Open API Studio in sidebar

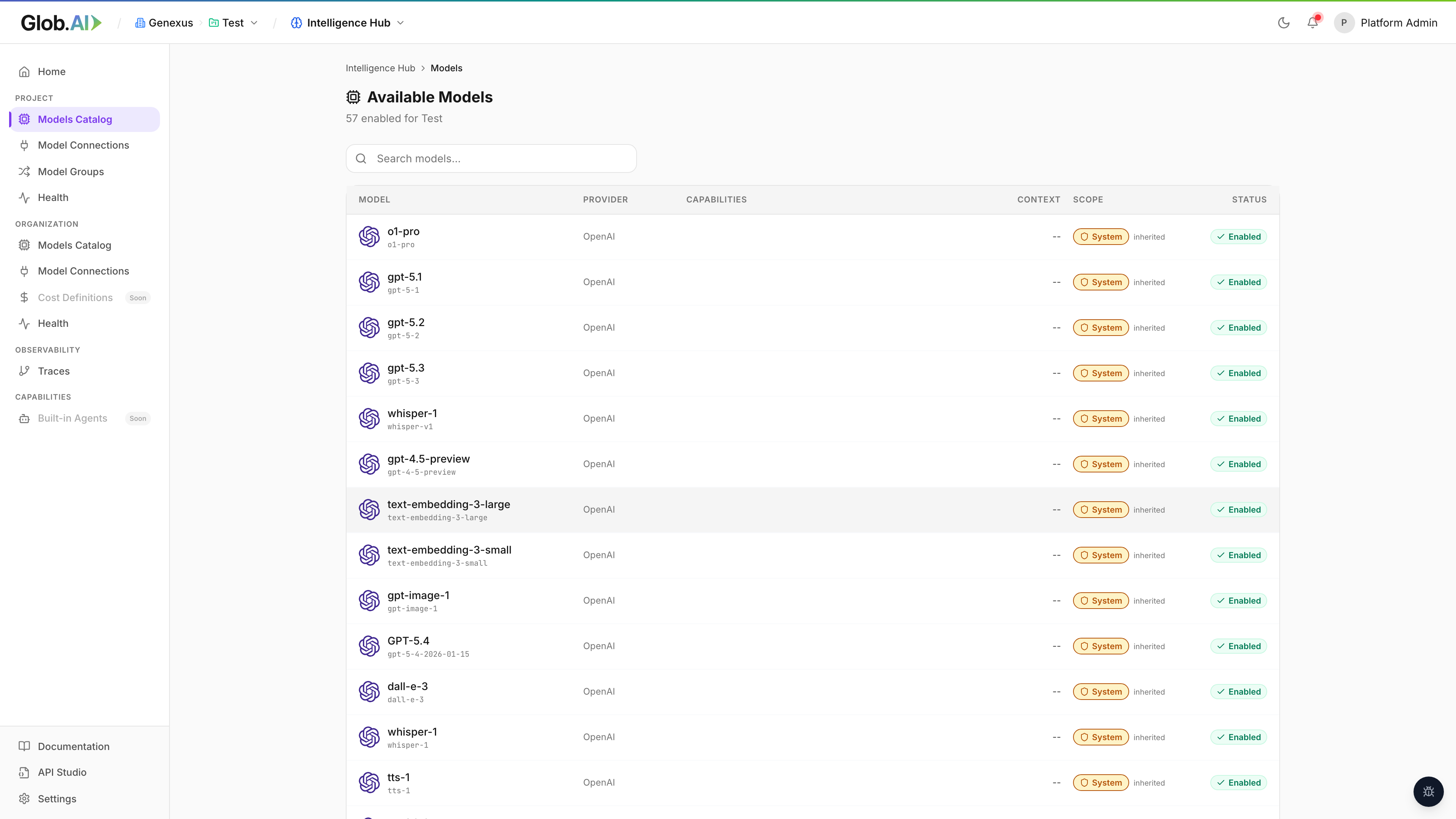point(85,772)
